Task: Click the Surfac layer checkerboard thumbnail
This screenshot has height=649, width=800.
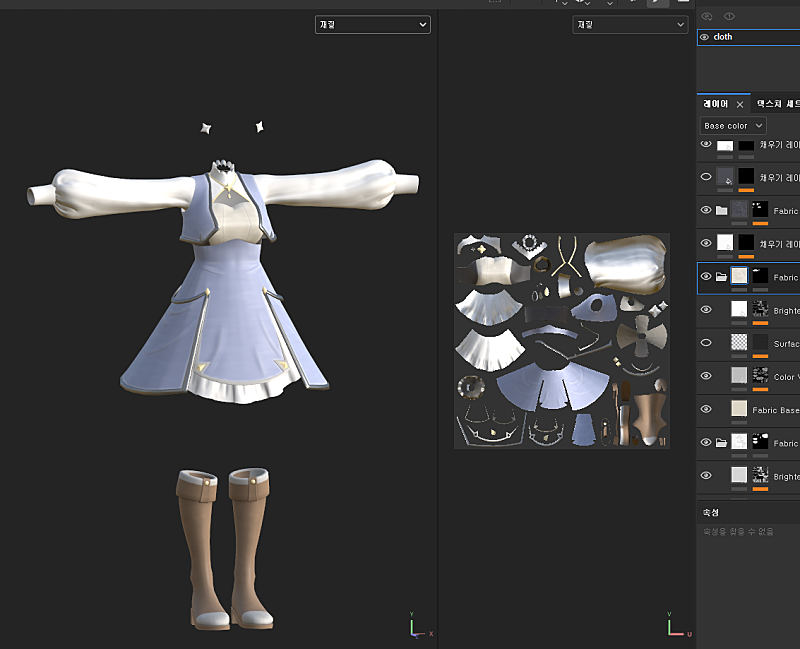Action: pyautogui.click(x=739, y=343)
